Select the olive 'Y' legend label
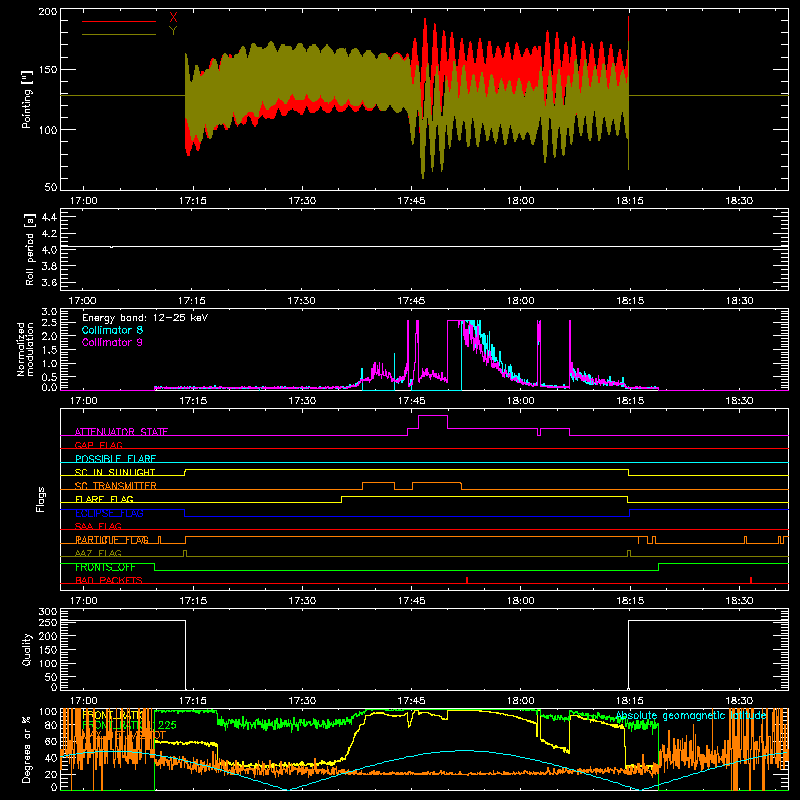Image resolution: width=800 pixels, height=800 pixels. pyautogui.click(x=173, y=31)
